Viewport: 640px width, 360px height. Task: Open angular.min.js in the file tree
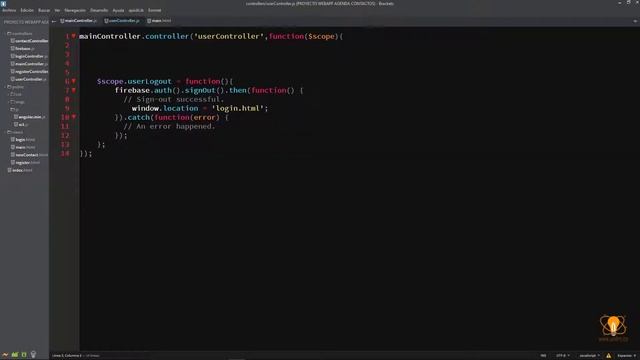[30, 117]
